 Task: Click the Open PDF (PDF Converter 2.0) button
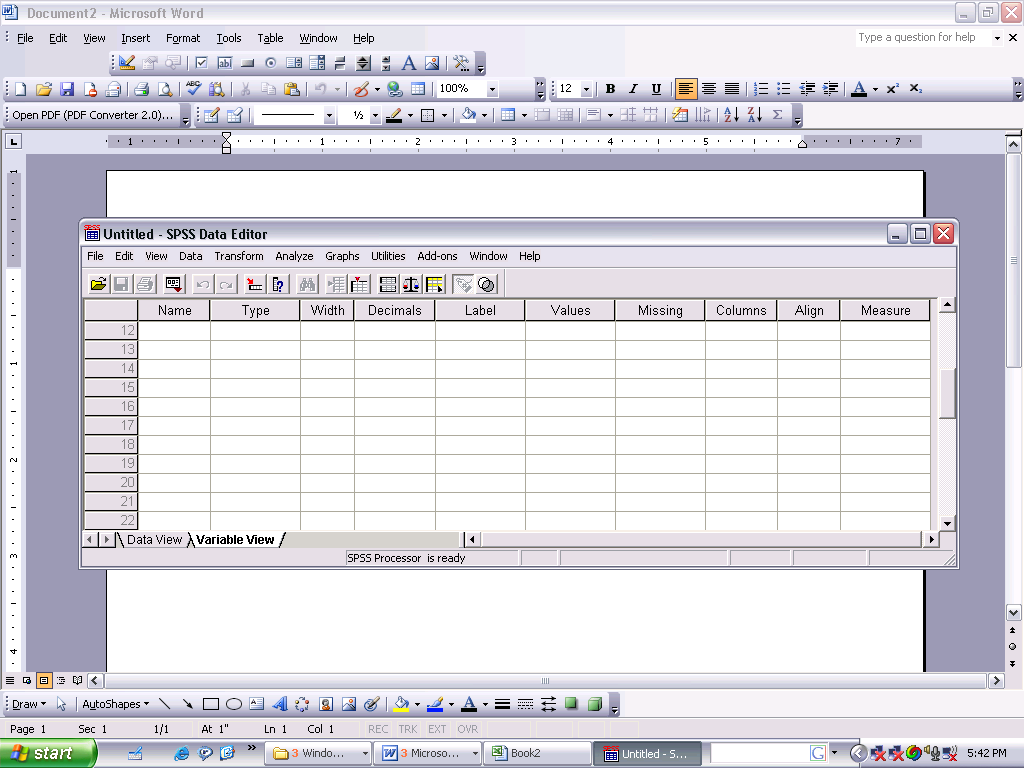coord(92,115)
